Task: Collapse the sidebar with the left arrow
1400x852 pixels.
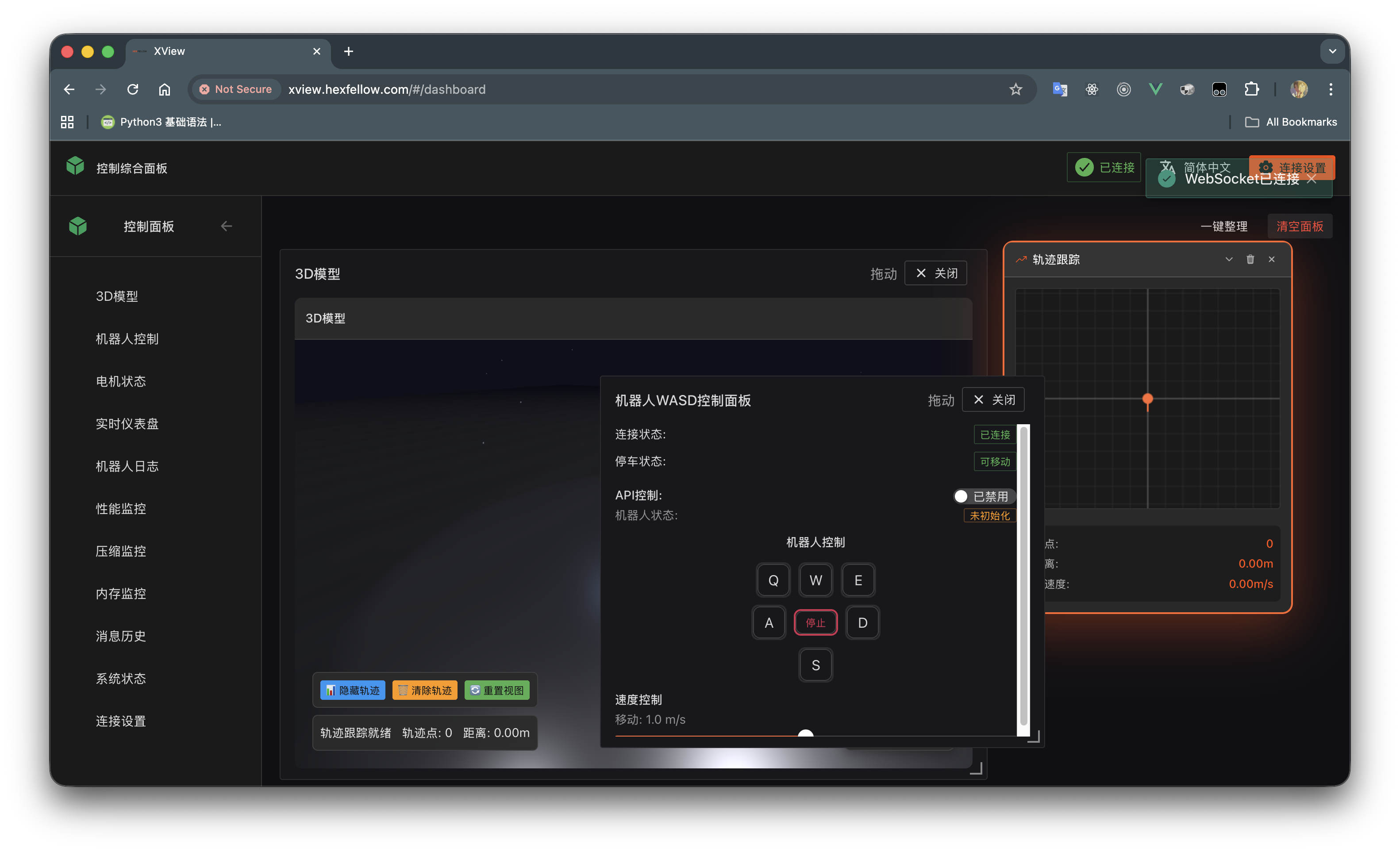Action: [226, 226]
